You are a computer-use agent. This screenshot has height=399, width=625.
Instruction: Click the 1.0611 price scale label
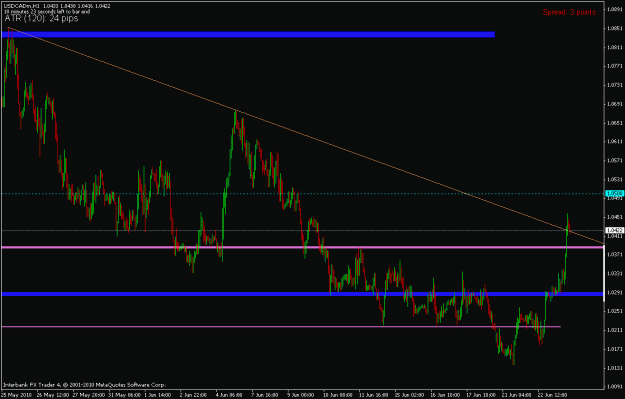(x=615, y=142)
